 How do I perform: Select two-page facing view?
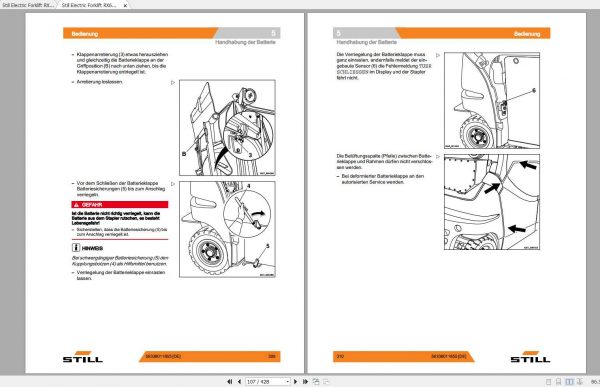pyautogui.click(x=569, y=382)
